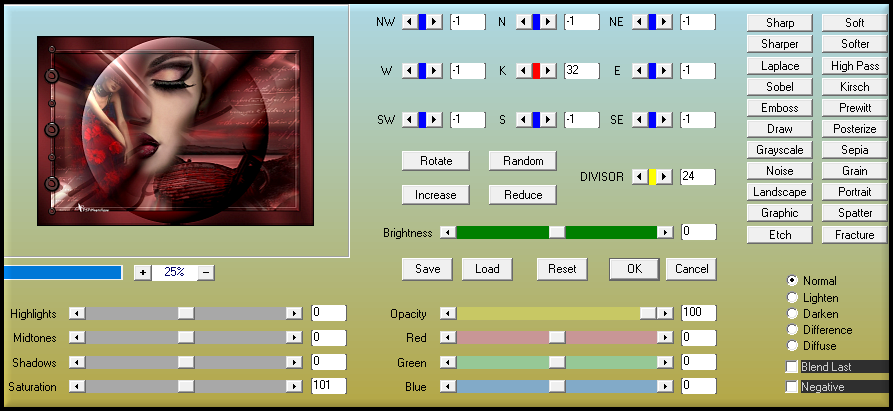Increase the DIVISOR value with the right arrow
The image size is (893, 411).
[665, 177]
